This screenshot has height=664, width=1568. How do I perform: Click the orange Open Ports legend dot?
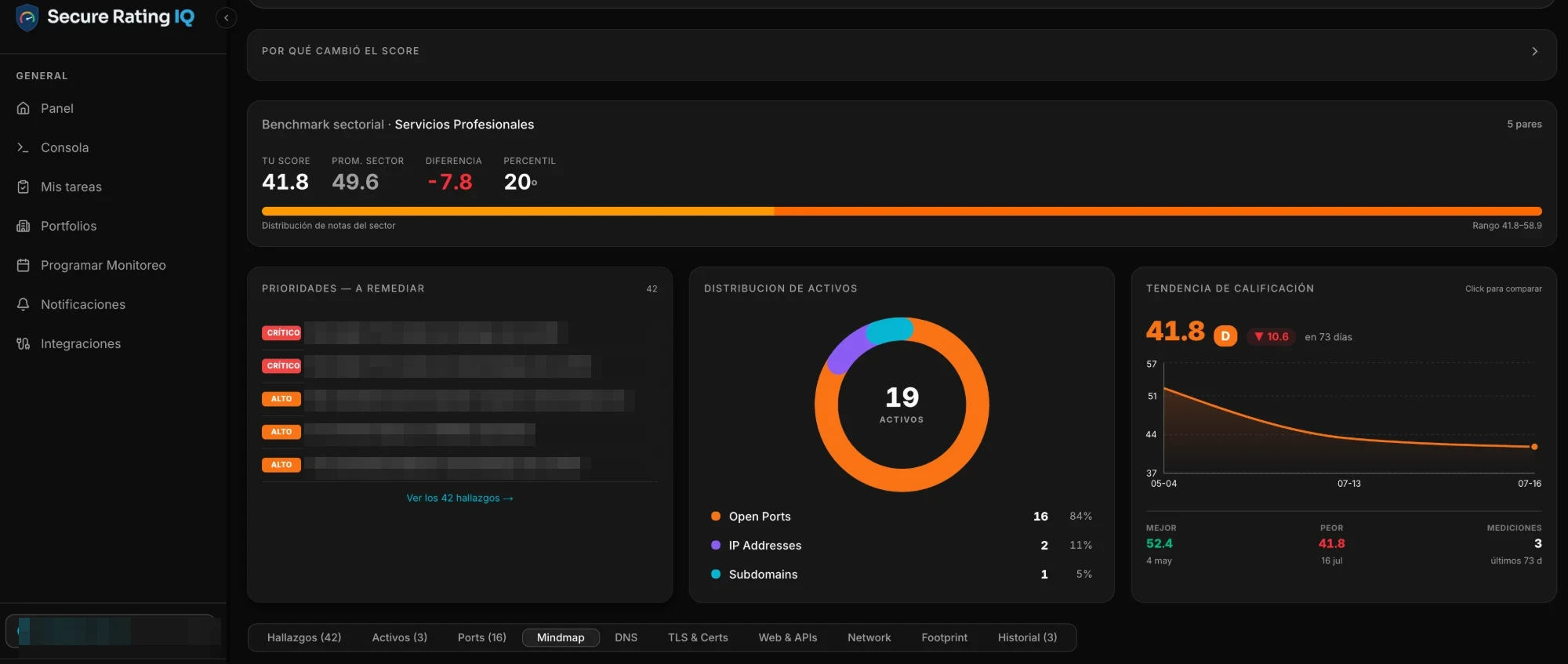[716, 516]
